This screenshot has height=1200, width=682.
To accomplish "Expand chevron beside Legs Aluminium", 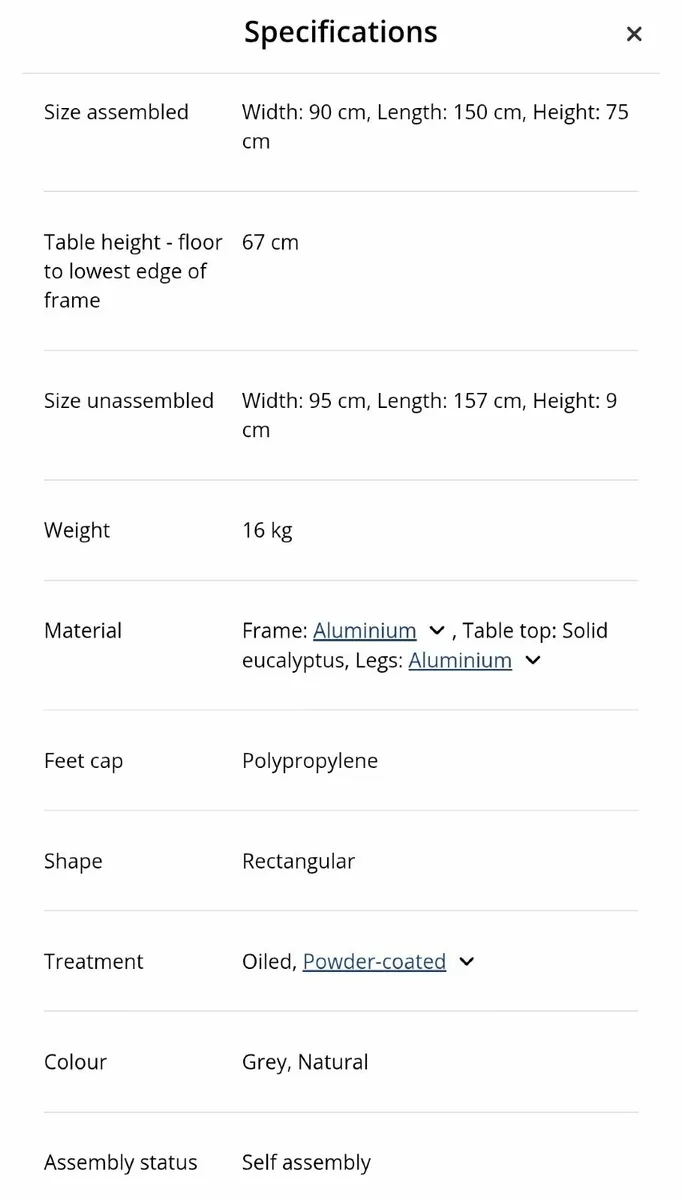I will (x=533, y=661).
